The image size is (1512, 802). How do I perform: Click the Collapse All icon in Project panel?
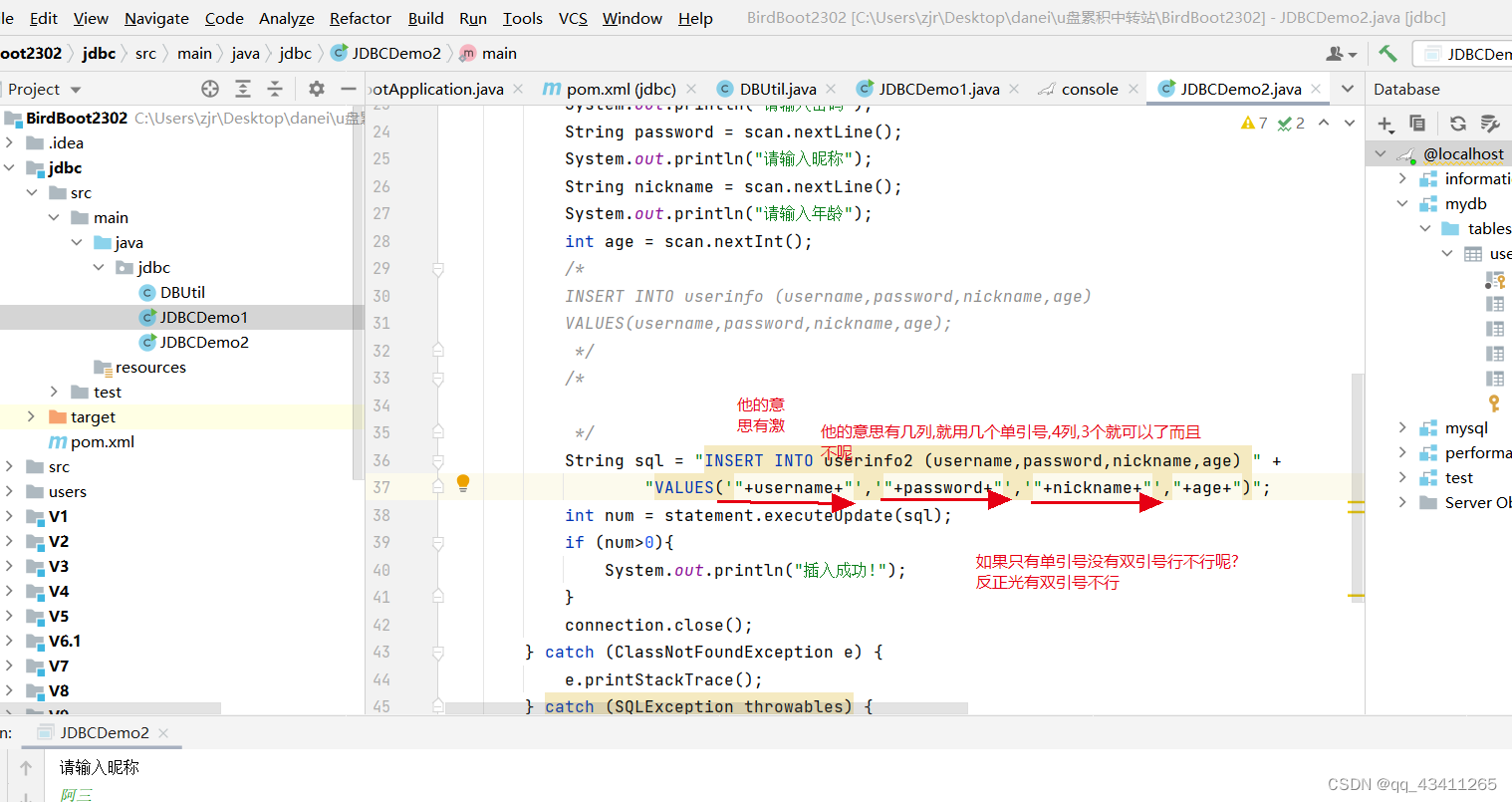tap(275, 89)
